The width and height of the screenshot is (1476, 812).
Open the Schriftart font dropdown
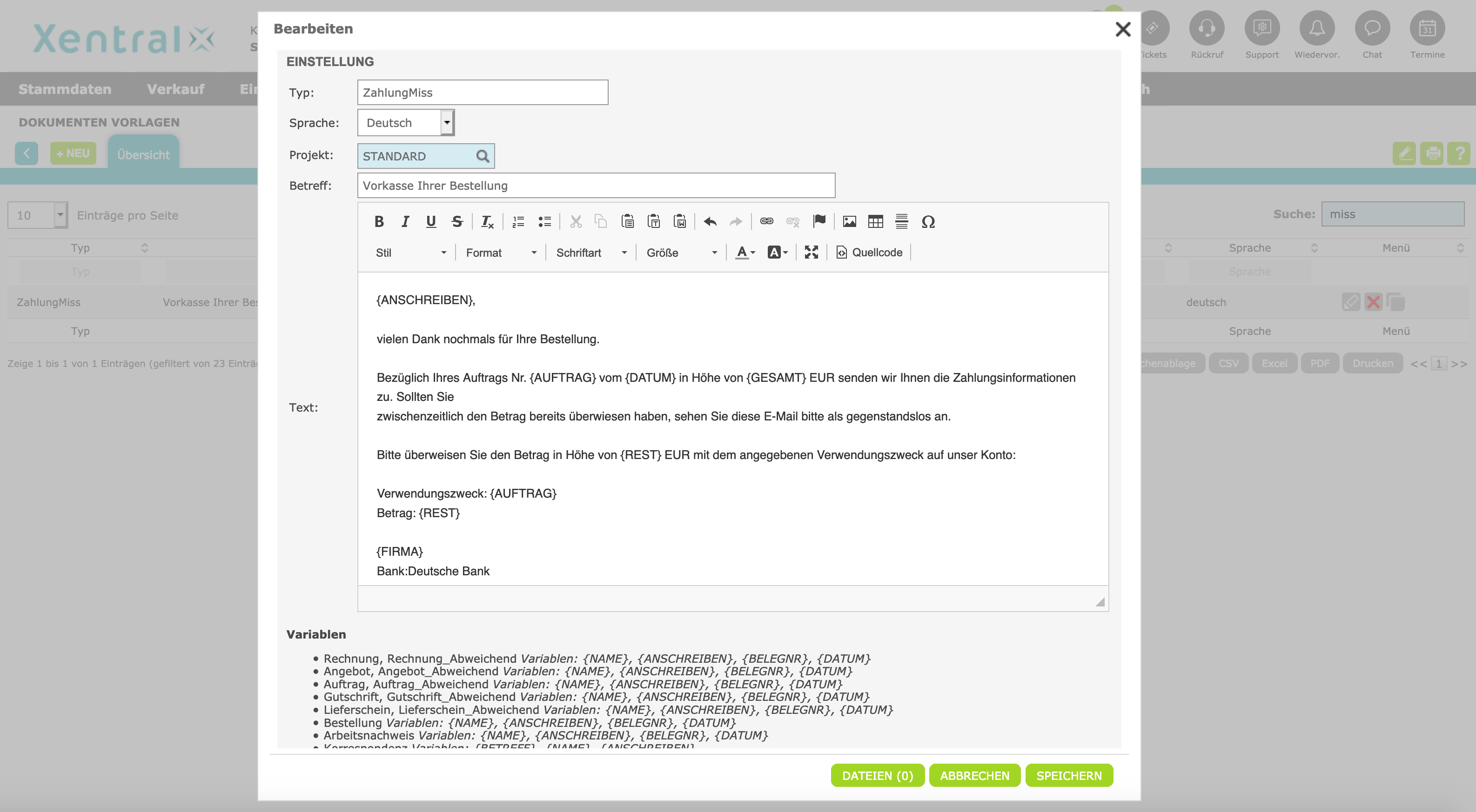[x=591, y=253]
